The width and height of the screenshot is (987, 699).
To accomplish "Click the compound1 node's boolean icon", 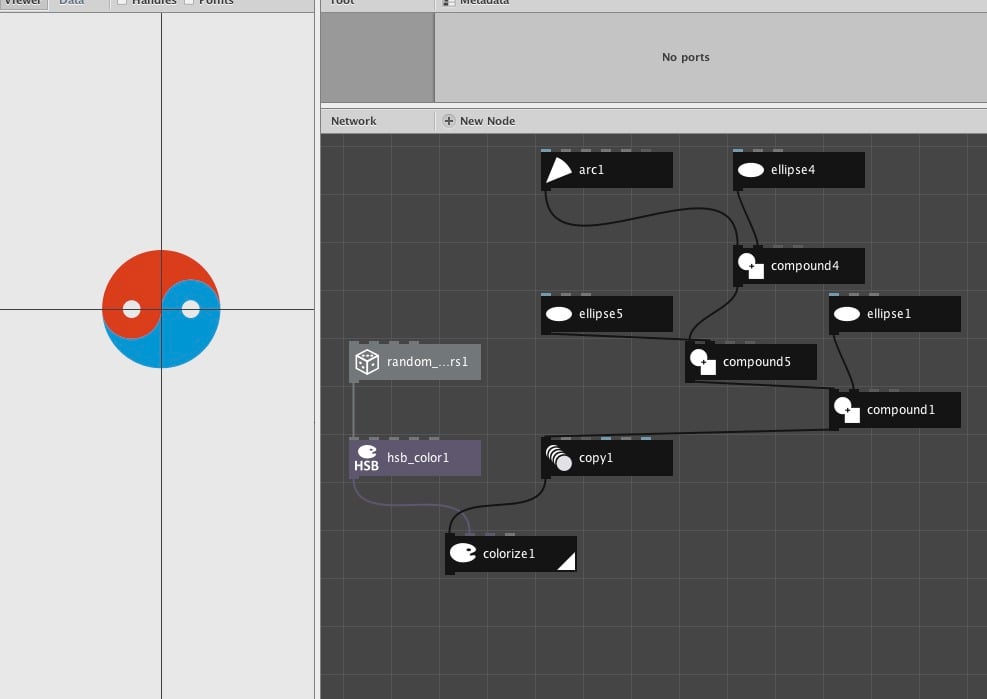I will pos(847,410).
